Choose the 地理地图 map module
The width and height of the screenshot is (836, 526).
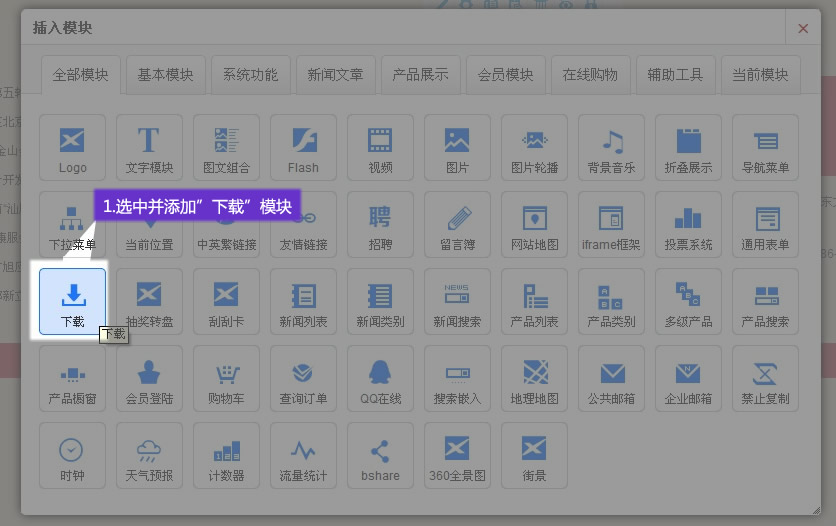534,379
